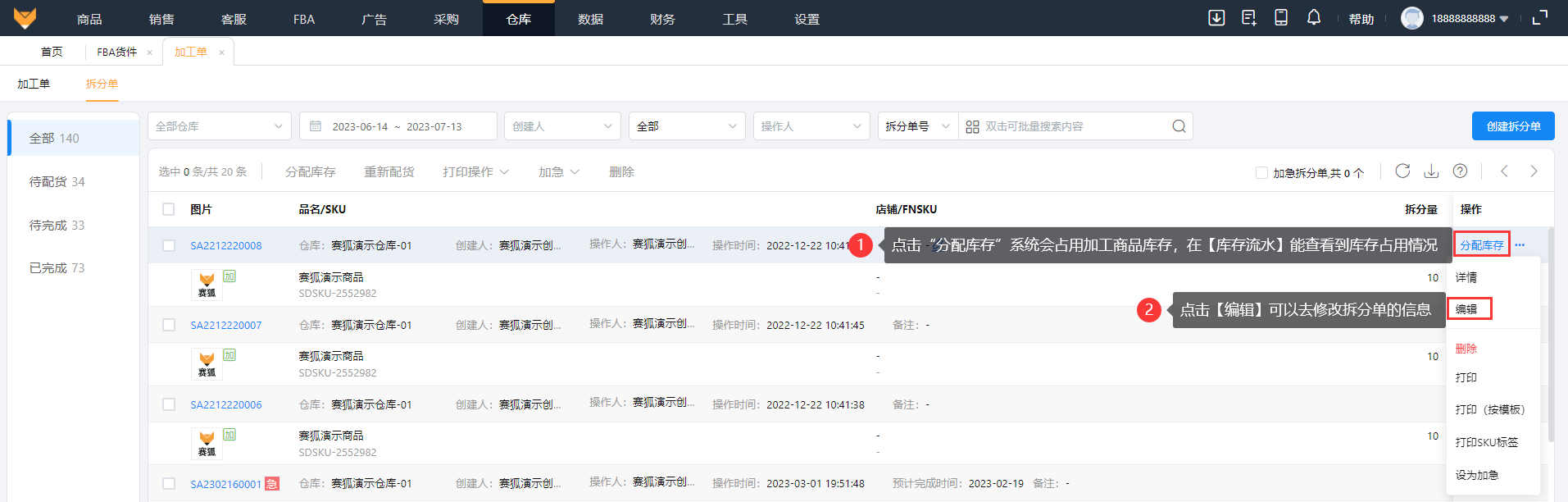1568x502 pixels.
Task: Go to next page arrow
Action: (x=1534, y=171)
